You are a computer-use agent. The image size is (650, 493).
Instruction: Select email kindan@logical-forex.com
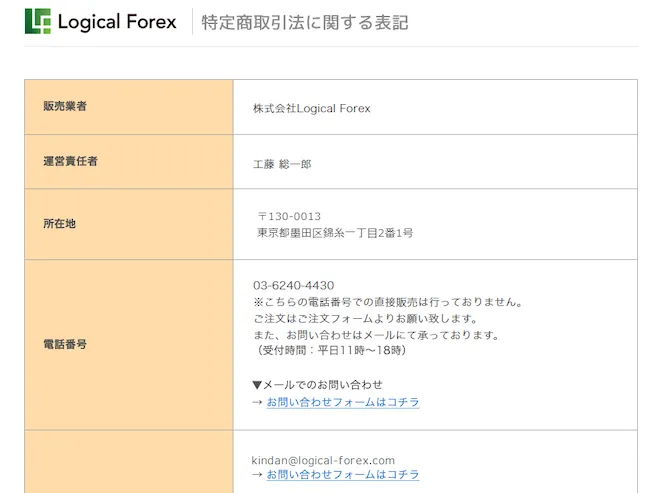pyautogui.click(x=323, y=461)
